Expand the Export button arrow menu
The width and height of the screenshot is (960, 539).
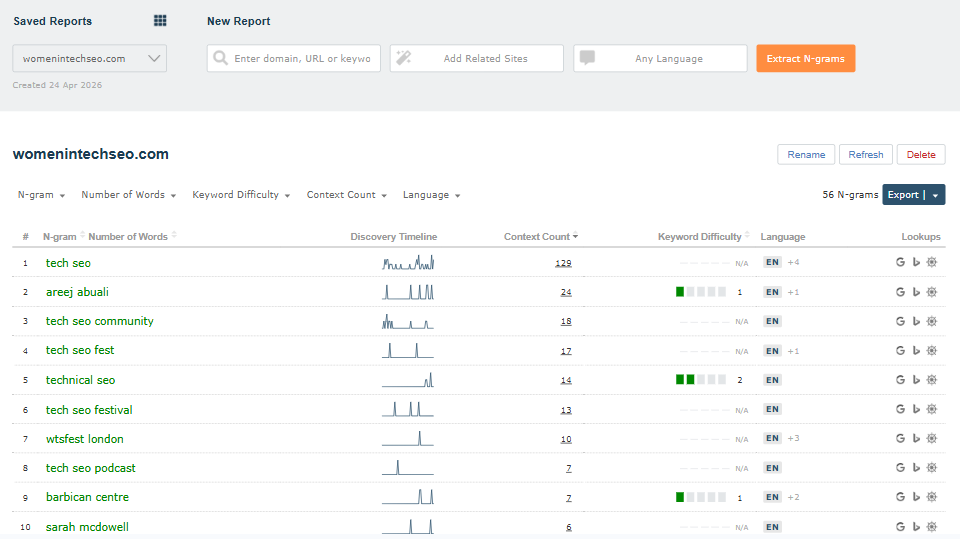[x=936, y=195]
